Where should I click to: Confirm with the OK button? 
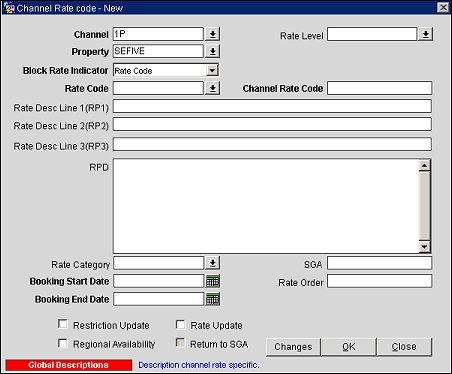pyautogui.click(x=349, y=347)
